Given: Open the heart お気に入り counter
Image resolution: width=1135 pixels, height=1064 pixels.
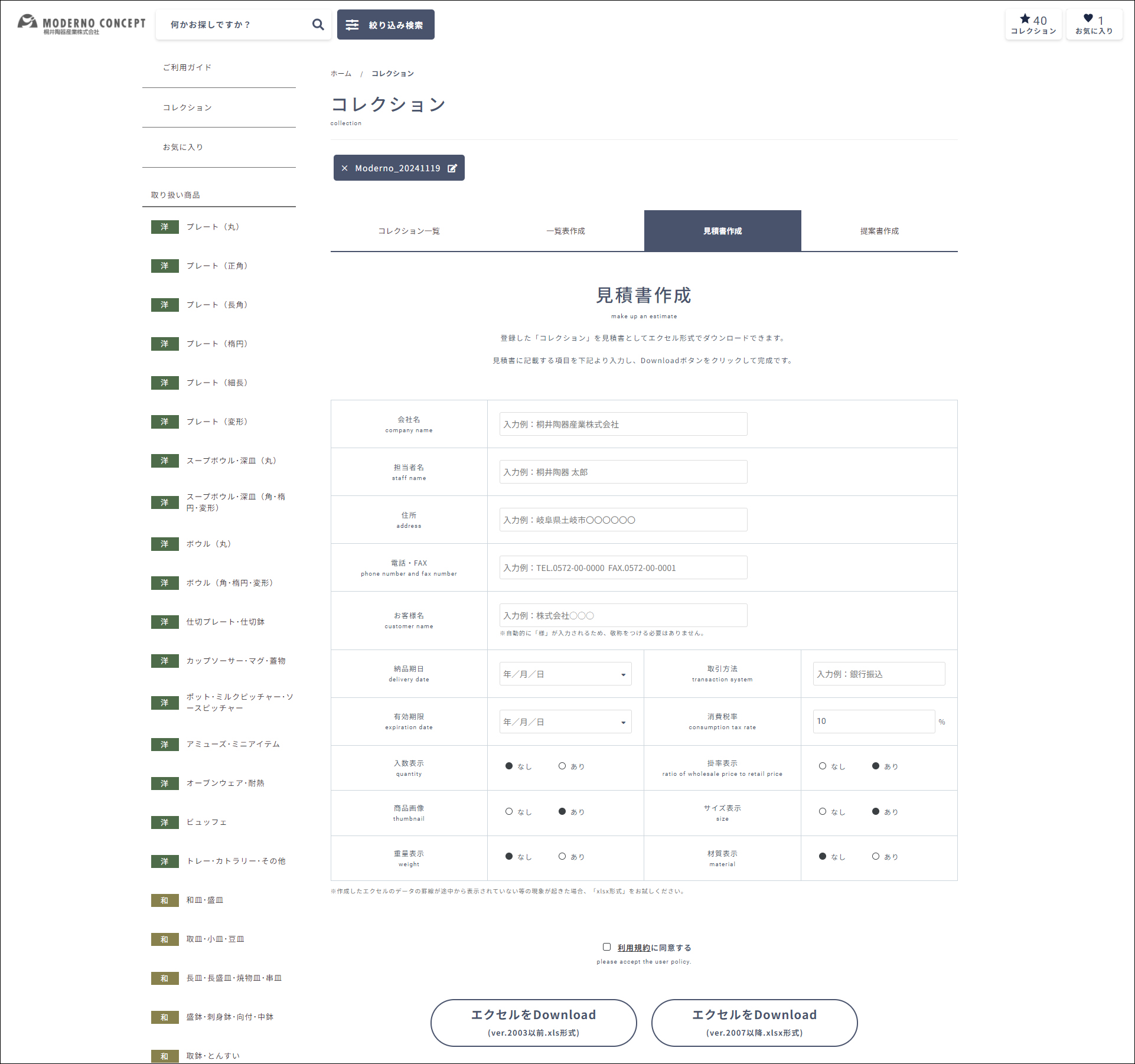Looking at the screenshot, I should (x=1094, y=25).
